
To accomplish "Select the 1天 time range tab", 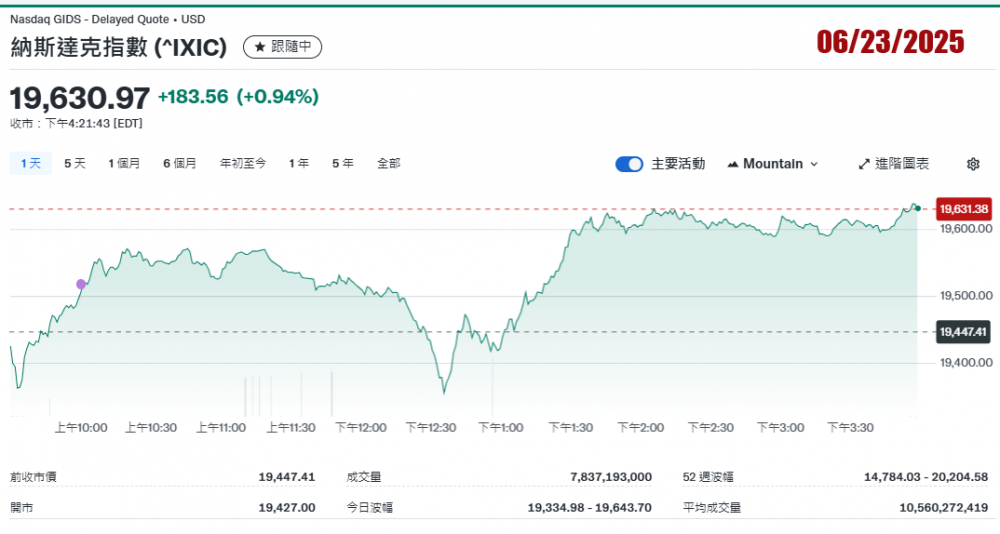I will [x=30, y=163].
